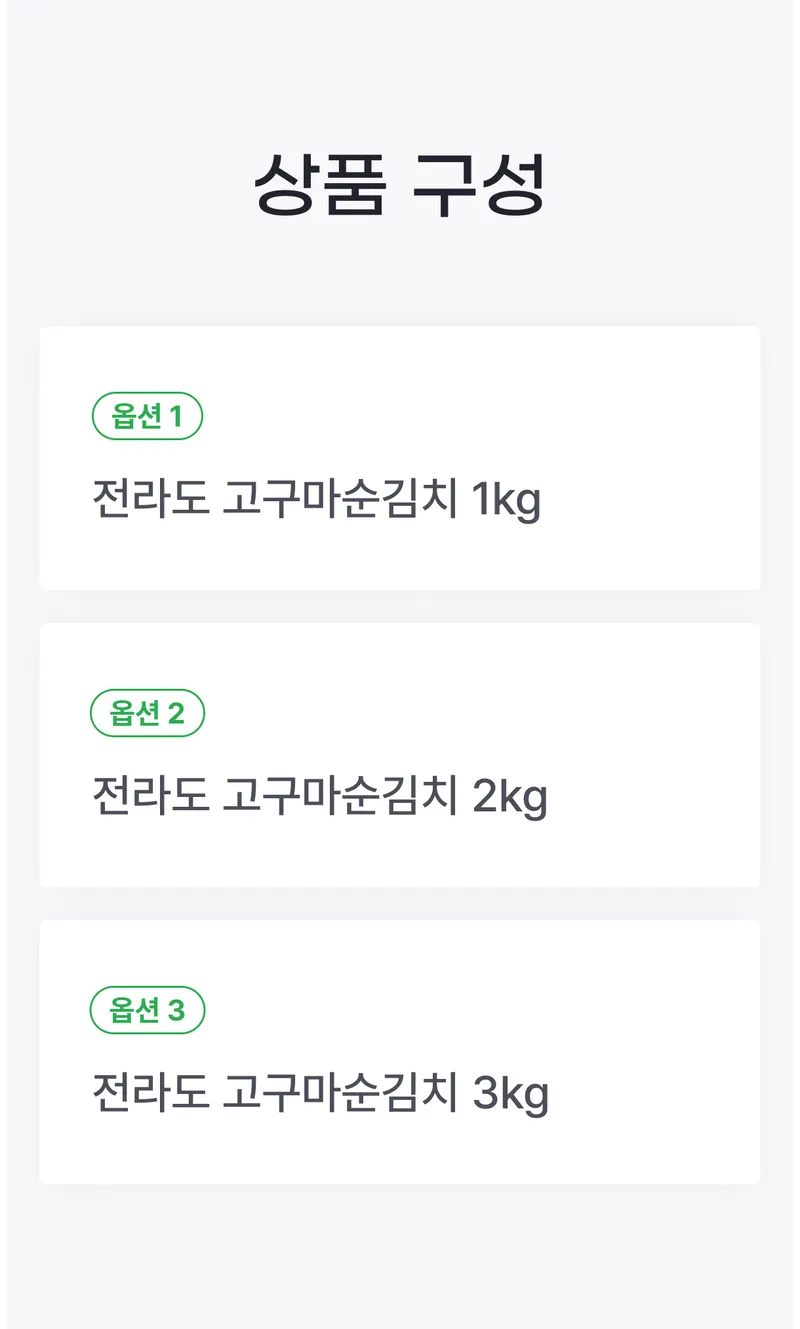
Task: Open the "전라도 고구마순김치 1kg" product name
Action: [x=316, y=499]
